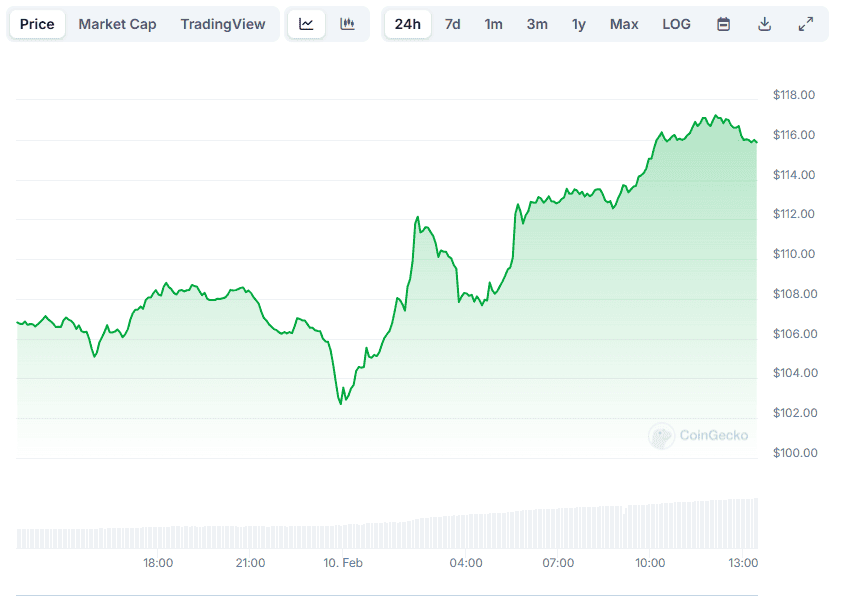Viewport: 841px width, 596px height.
Task: Select the Price tab
Action: pyautogui.click(x=37, y=24)
